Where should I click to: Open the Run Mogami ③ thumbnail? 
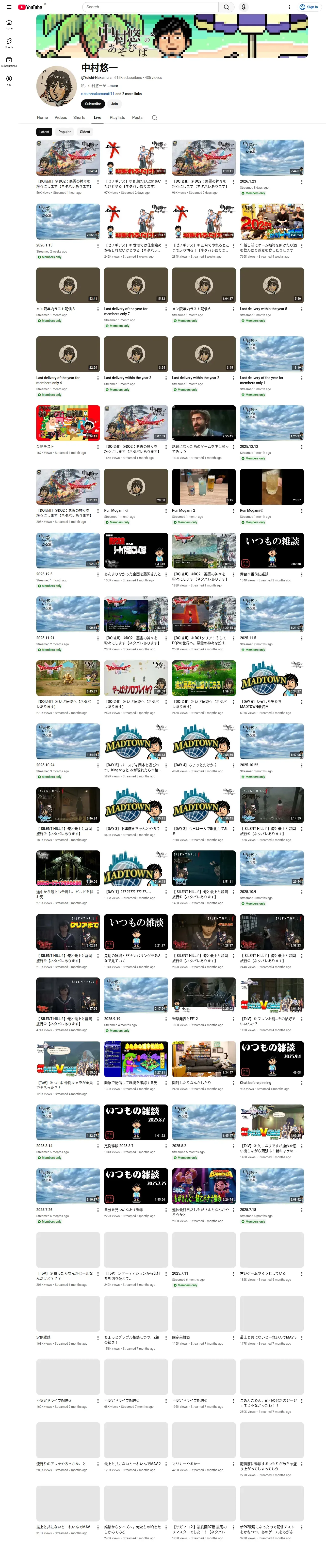[136, 486]
